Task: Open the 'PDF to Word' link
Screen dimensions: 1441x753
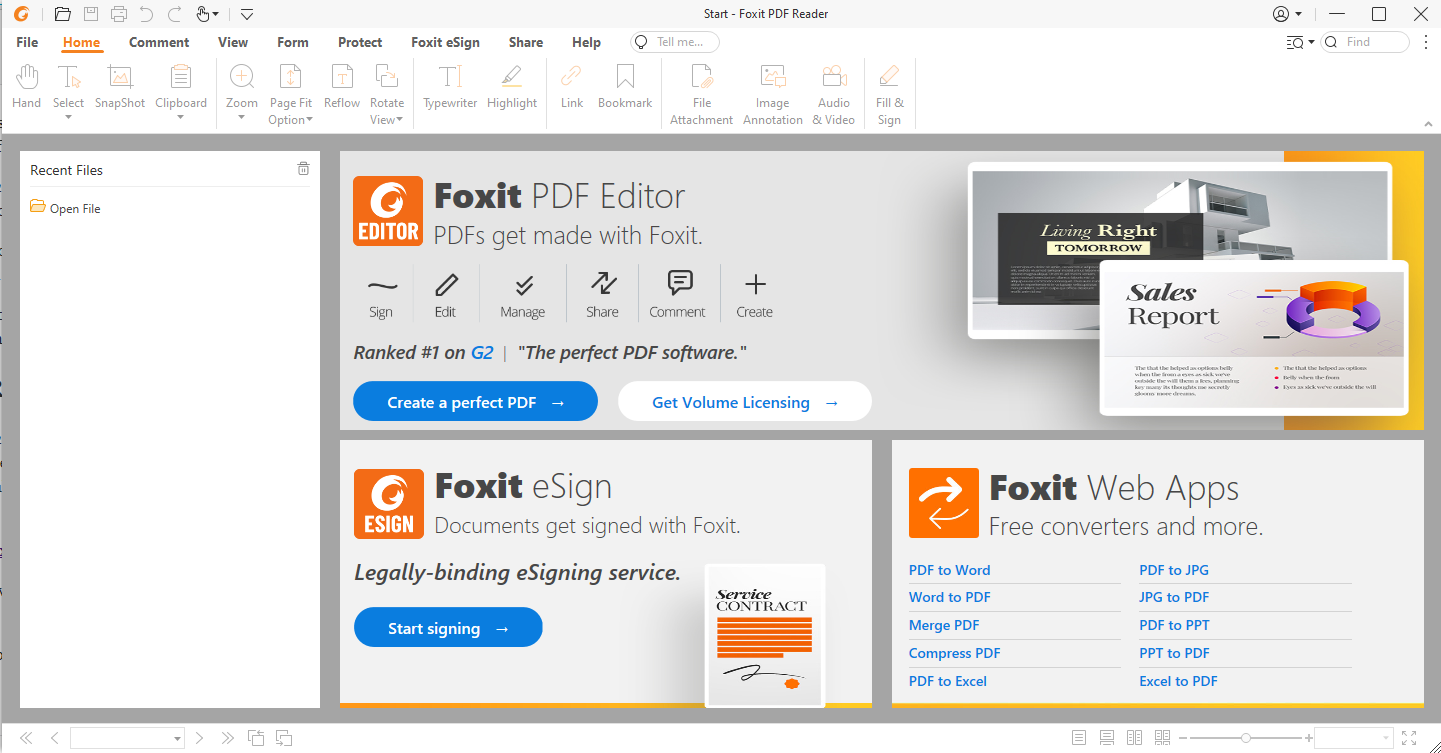Action: pos(949,570)
